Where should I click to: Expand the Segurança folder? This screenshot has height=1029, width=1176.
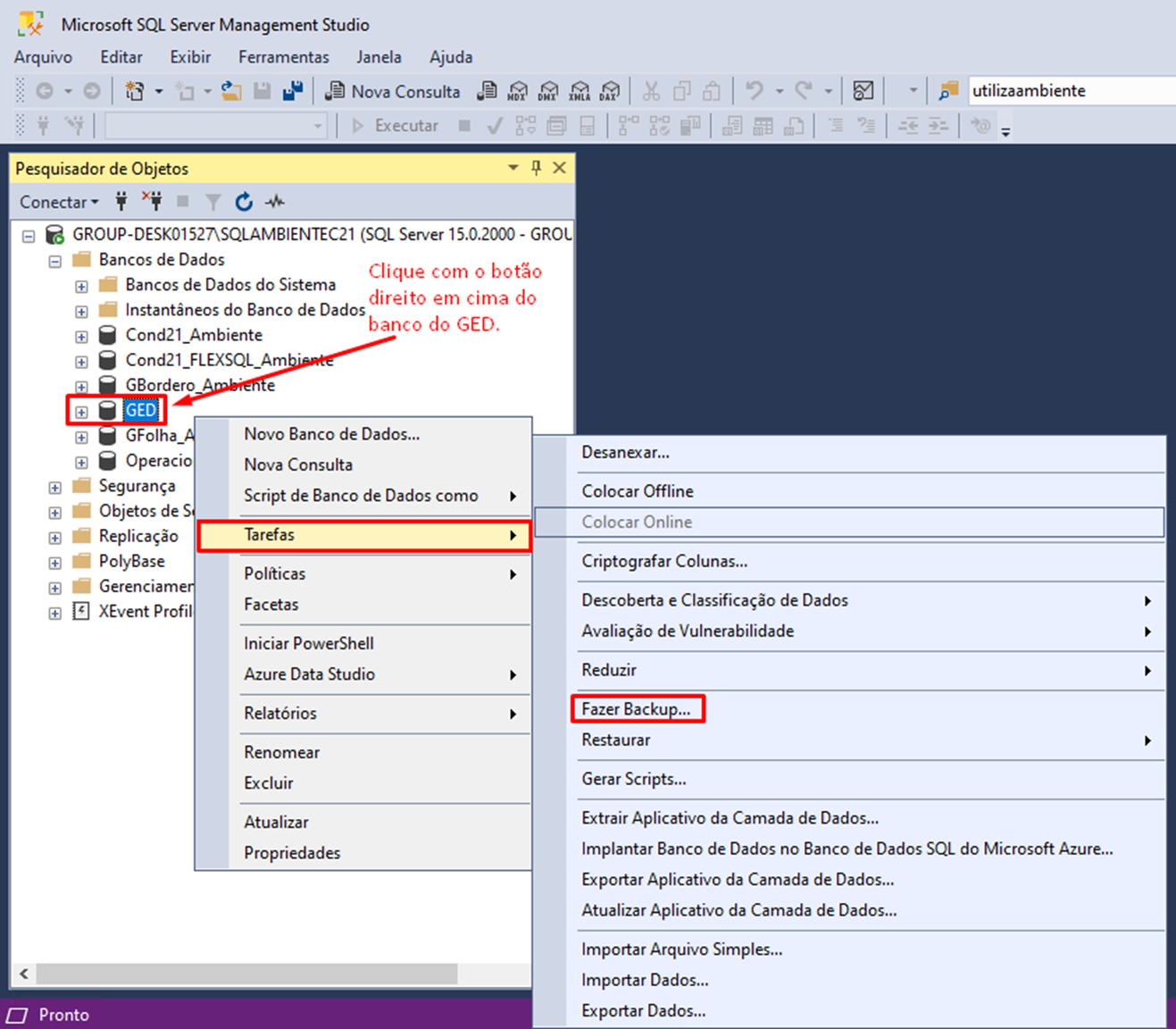point(55,488)
